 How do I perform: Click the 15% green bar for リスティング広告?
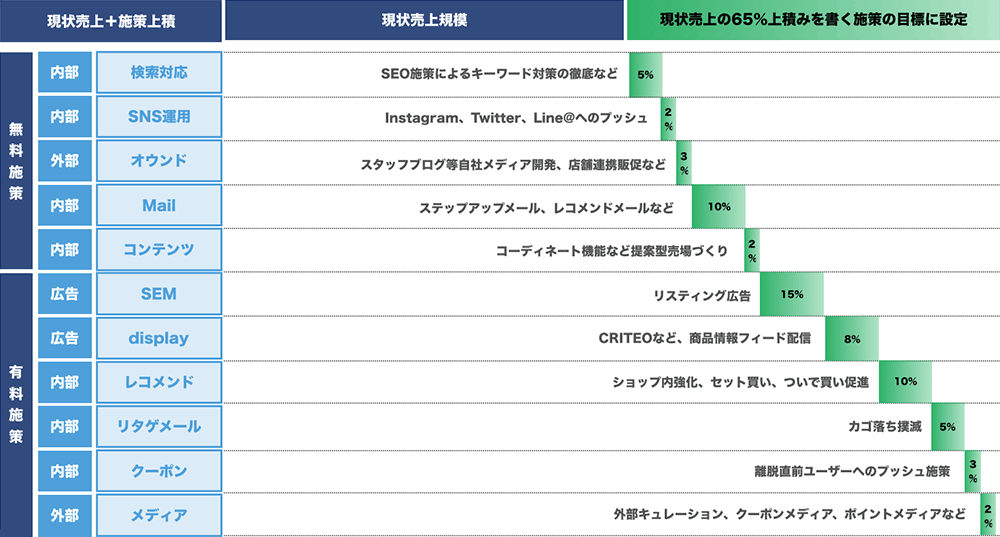click(x=791, y=295)
